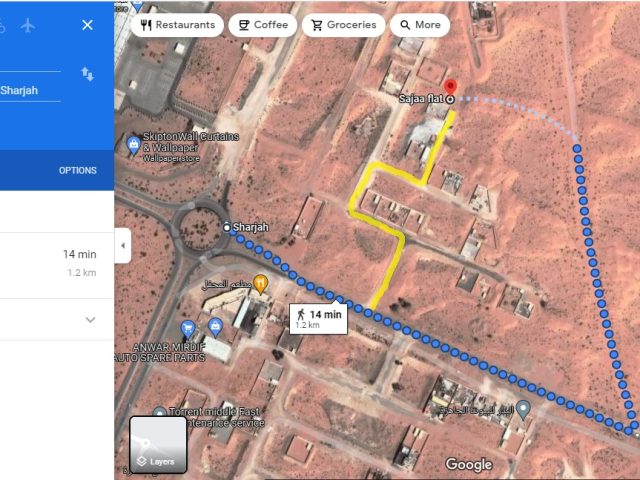Screen dimensions: 640x480
Task: Open the Layers map type thumbnail
Action: (x=158, y=444)
